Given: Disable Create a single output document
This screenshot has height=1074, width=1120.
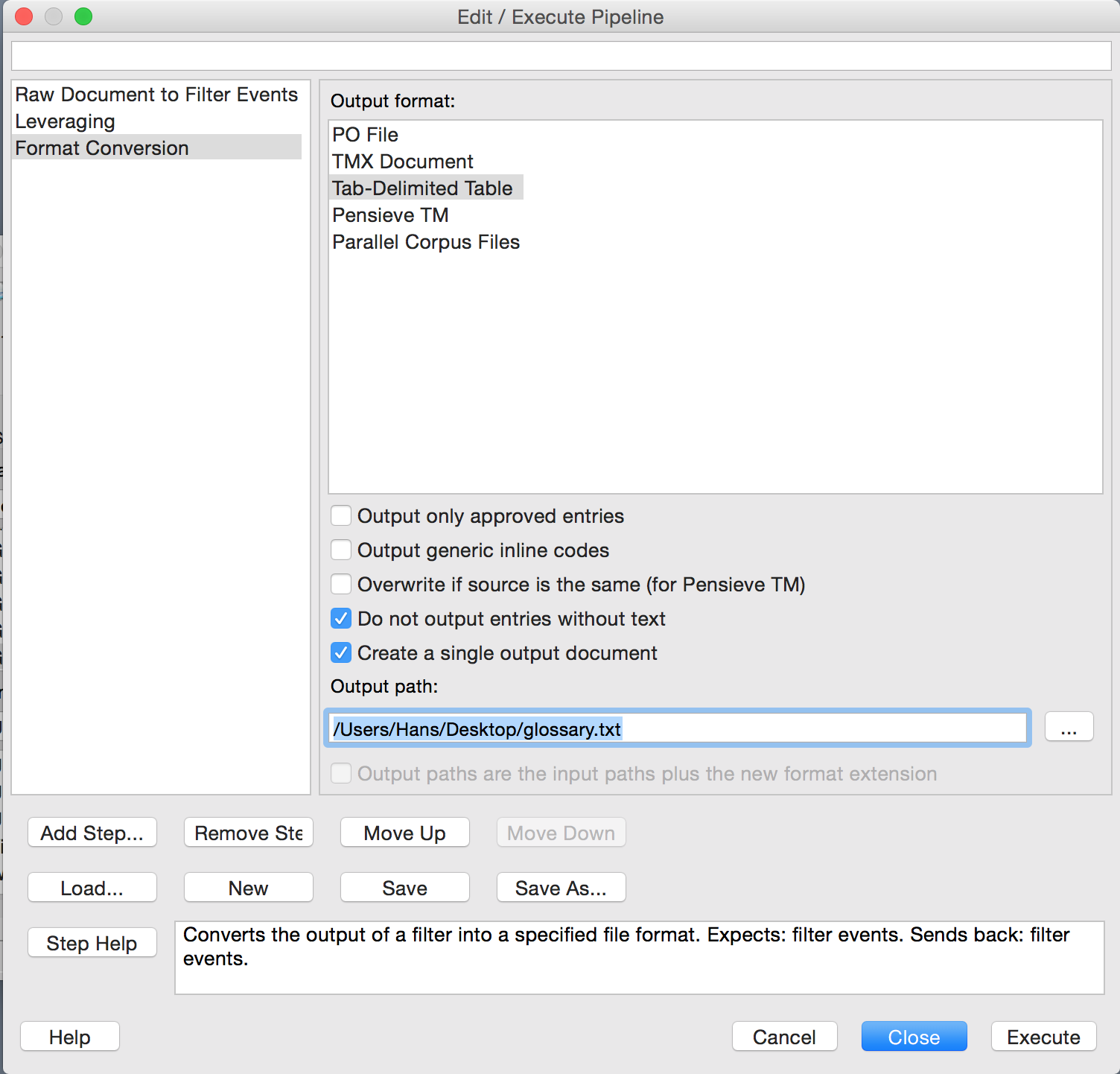Looking at the screenshot, I should (341, 653).
